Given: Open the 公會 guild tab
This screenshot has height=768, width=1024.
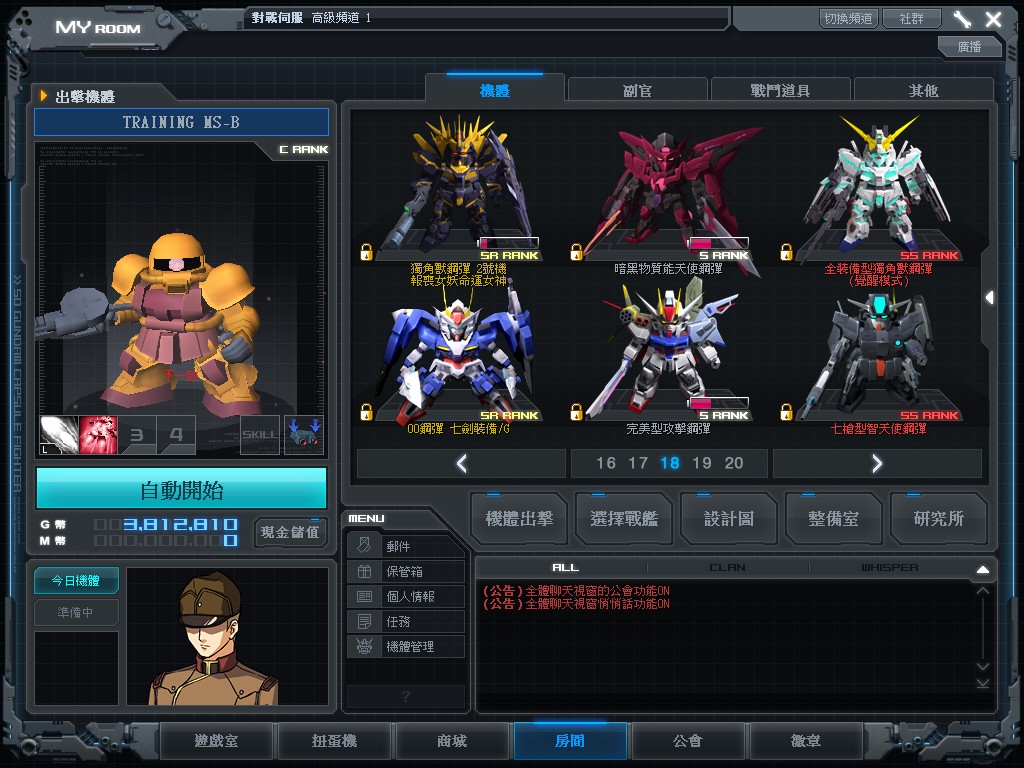Looking at the screenshot, I should click(x=688, y=741).
